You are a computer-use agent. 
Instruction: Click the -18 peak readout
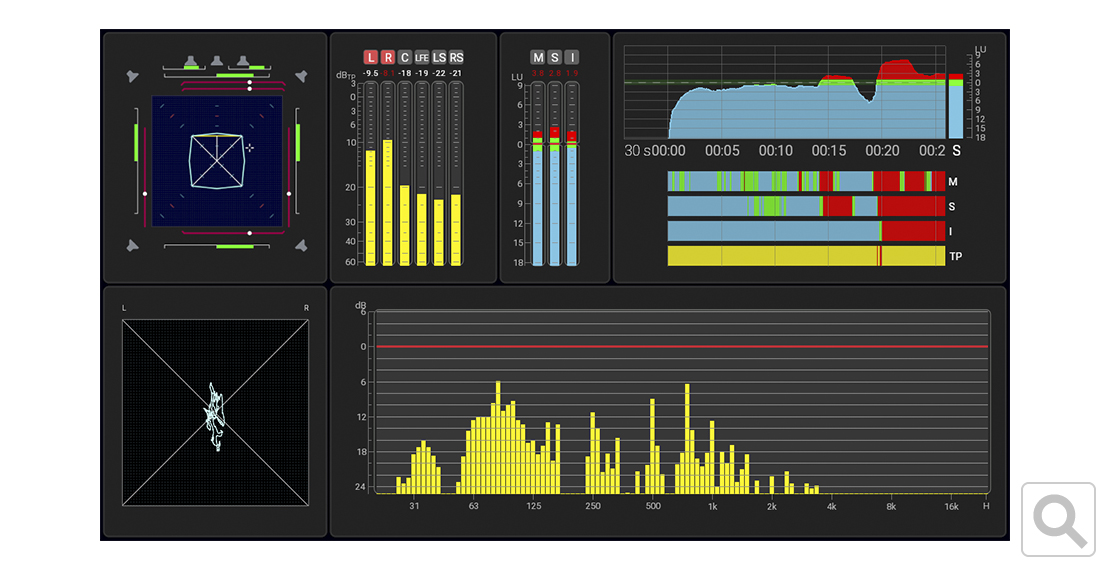coord(404,73)
